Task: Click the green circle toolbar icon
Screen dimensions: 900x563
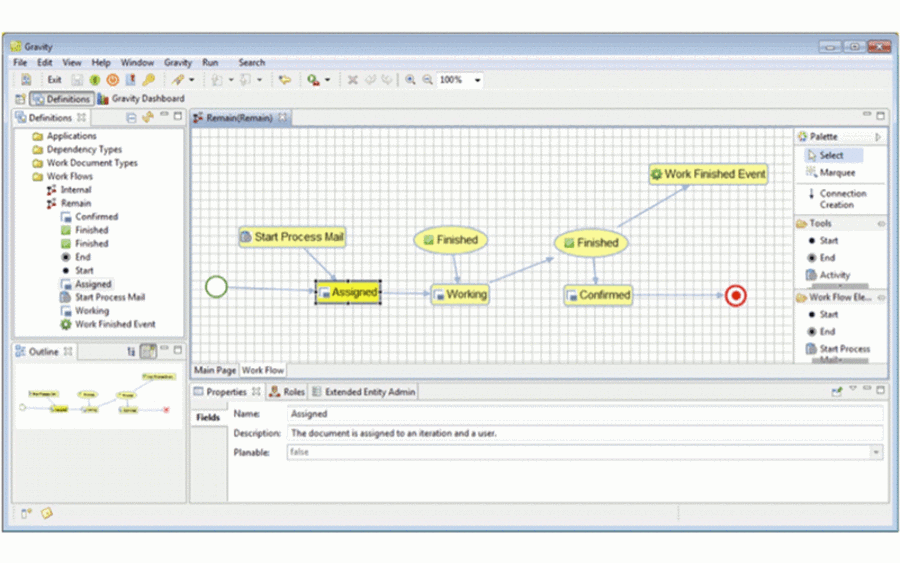Action: (x=95, y=80)
